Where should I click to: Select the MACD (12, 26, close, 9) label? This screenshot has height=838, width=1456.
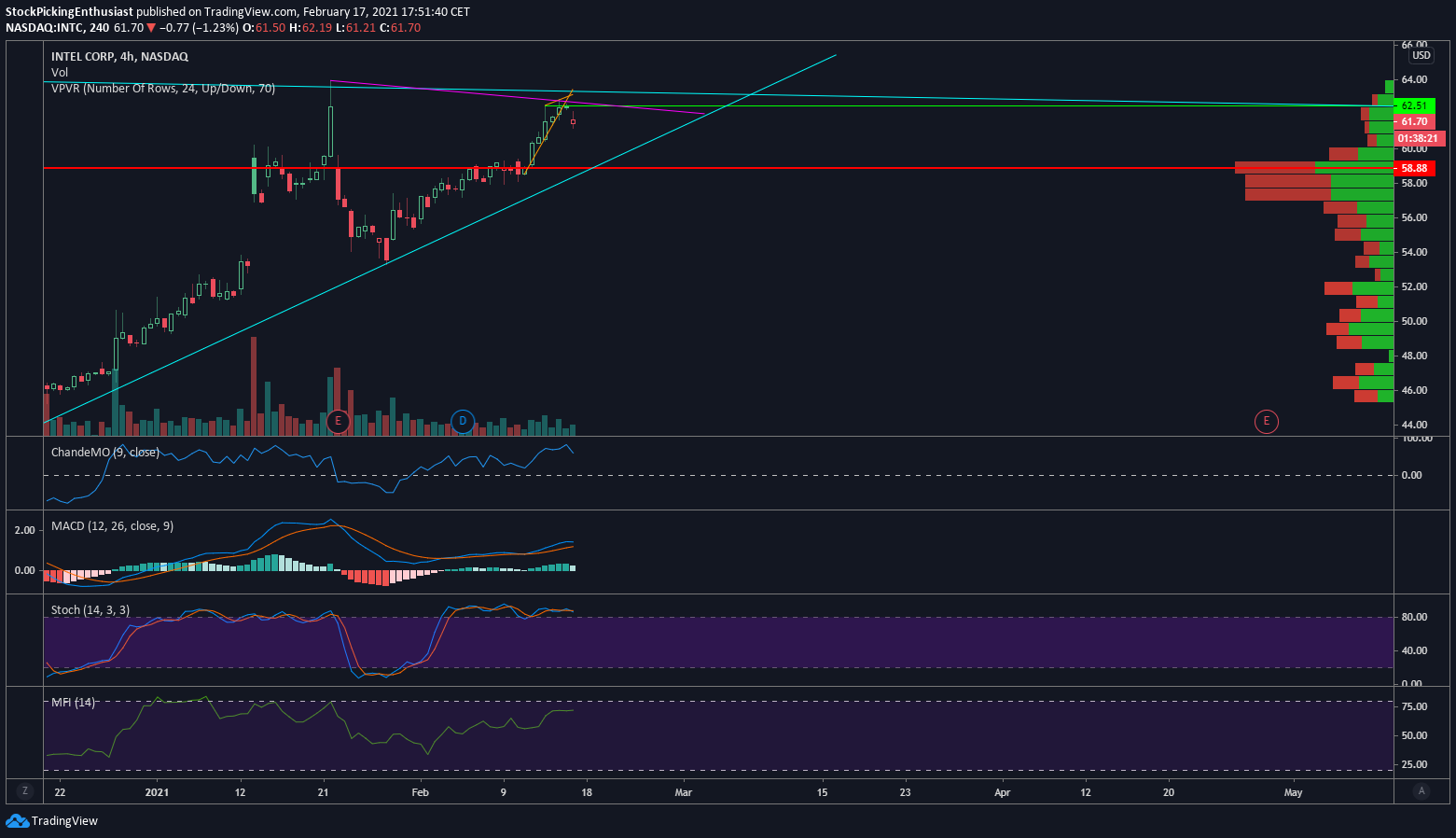point(112,526)
